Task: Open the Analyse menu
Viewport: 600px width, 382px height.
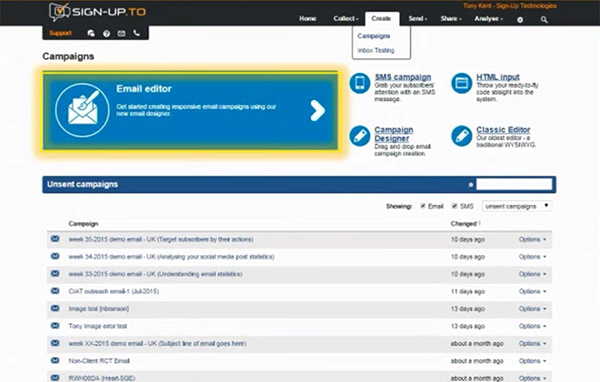Action: [488, 19]
